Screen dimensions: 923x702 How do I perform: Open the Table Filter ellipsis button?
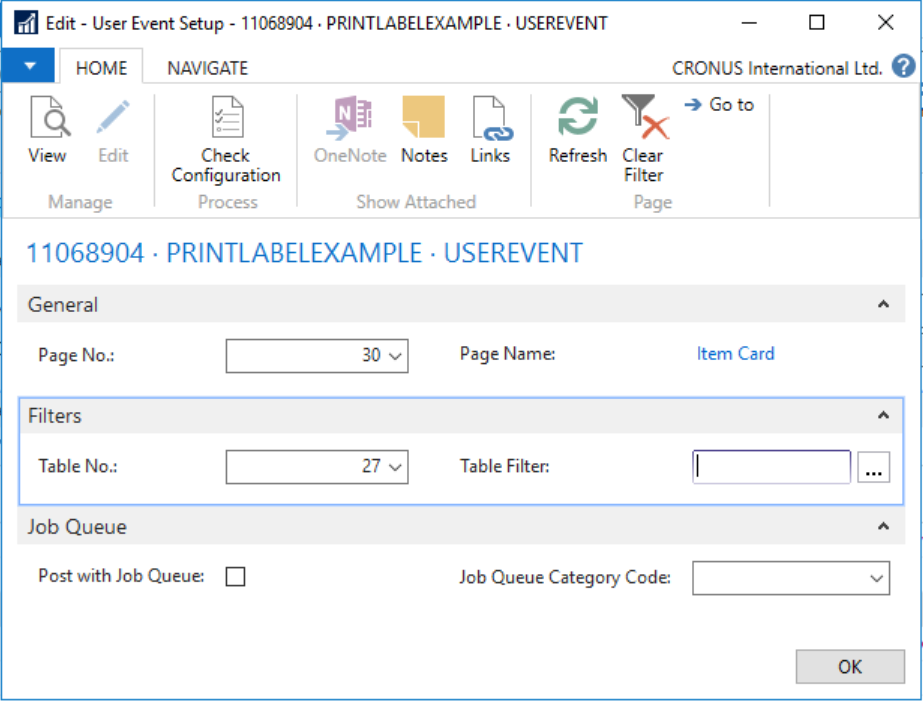tap(874, 467)
